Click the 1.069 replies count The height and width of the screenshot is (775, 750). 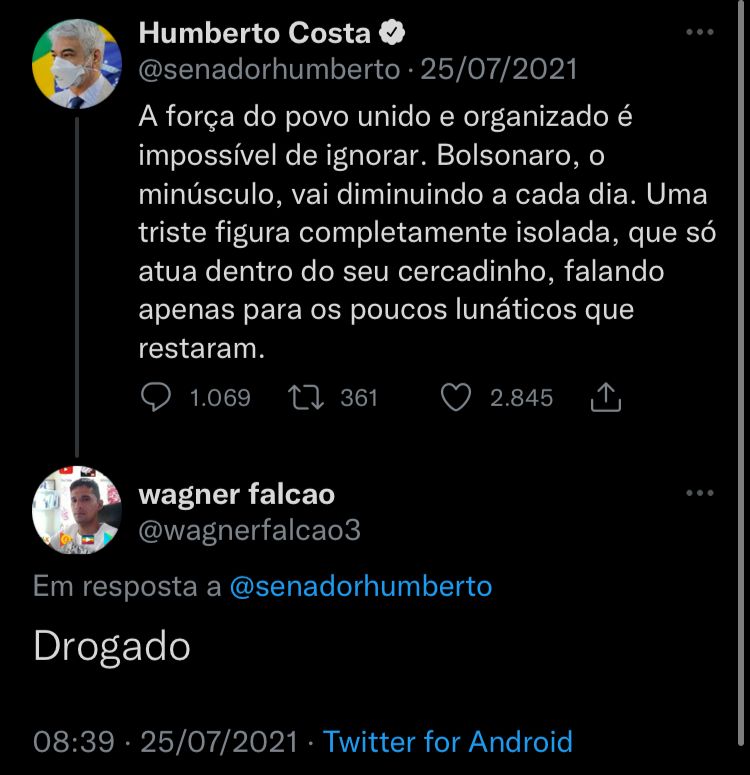(219, 398)
